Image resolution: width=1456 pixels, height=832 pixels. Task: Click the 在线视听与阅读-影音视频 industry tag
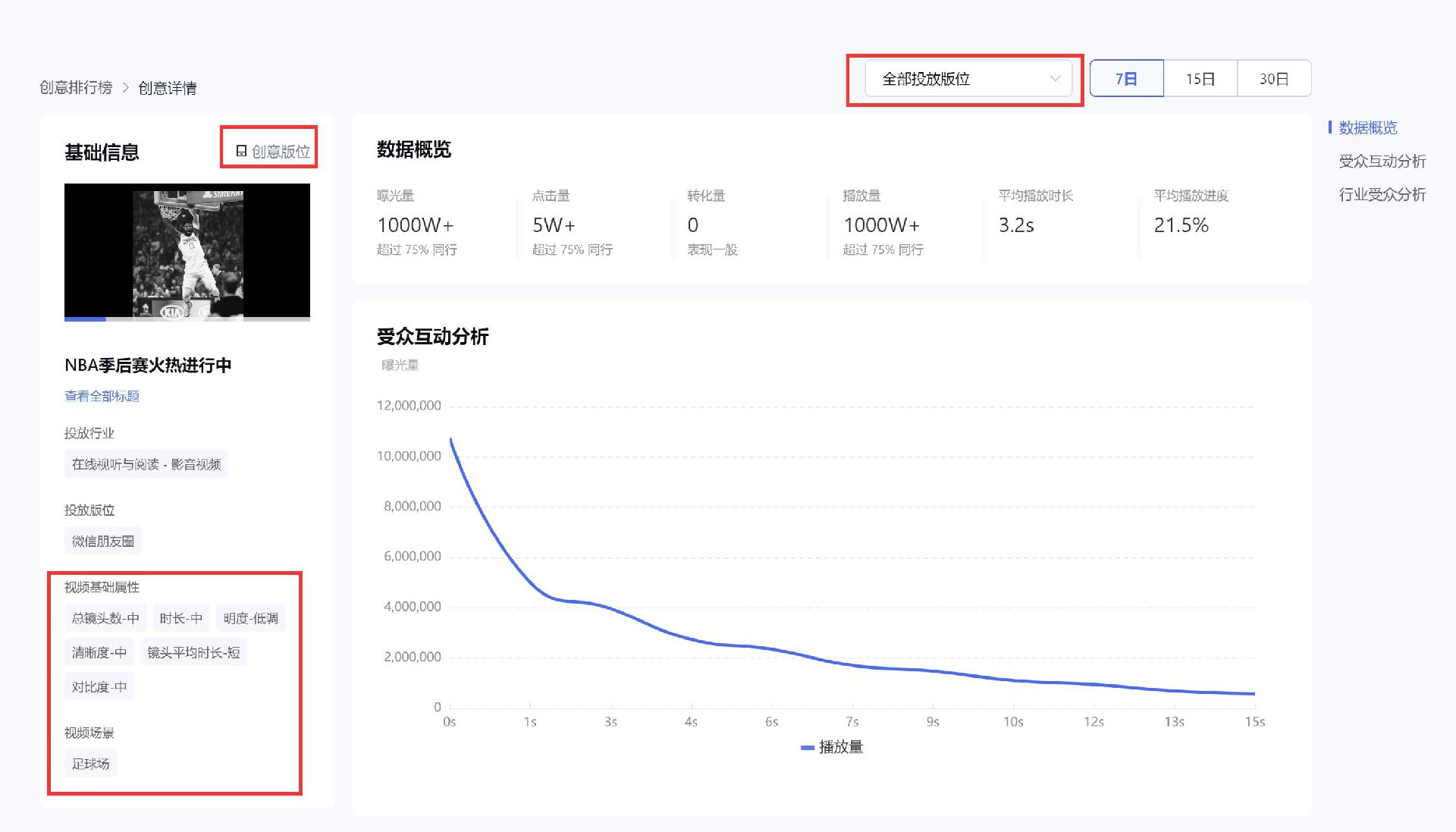(x=145, y=464)
